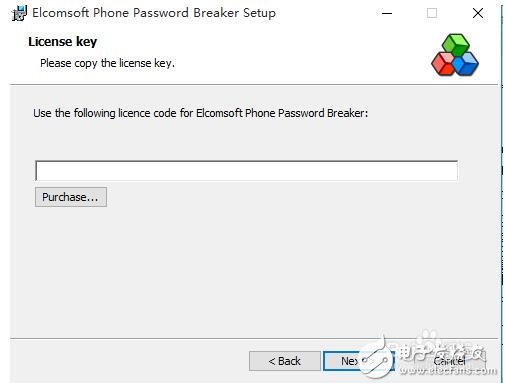The height and width of the screenshot is (387, 505).
Task: Click the 'Use the following licence code' label
Action: (200, 113)
